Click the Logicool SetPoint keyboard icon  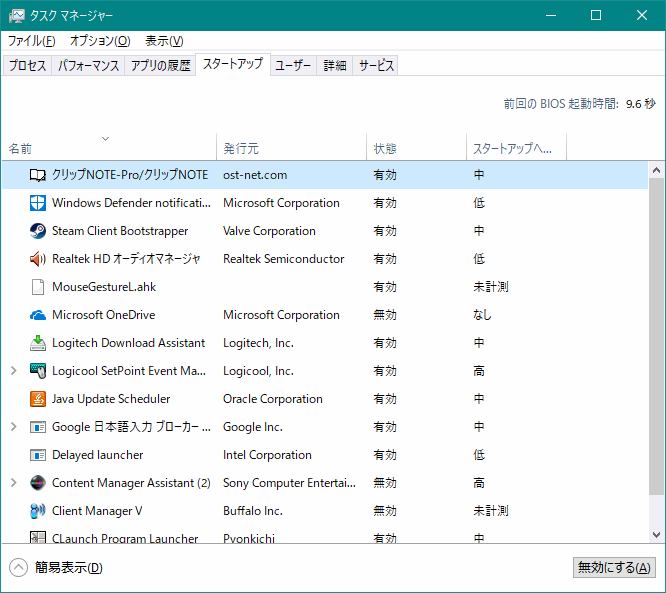tap(38, 371)
